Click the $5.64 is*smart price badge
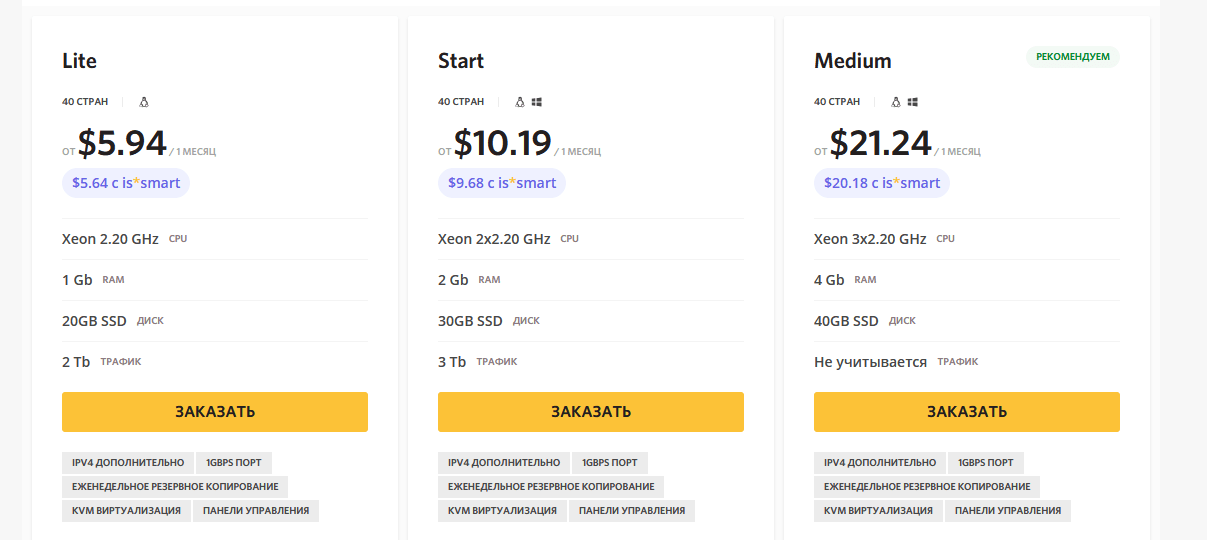The width and height of the screenshot is (1207, 540). 126,183
